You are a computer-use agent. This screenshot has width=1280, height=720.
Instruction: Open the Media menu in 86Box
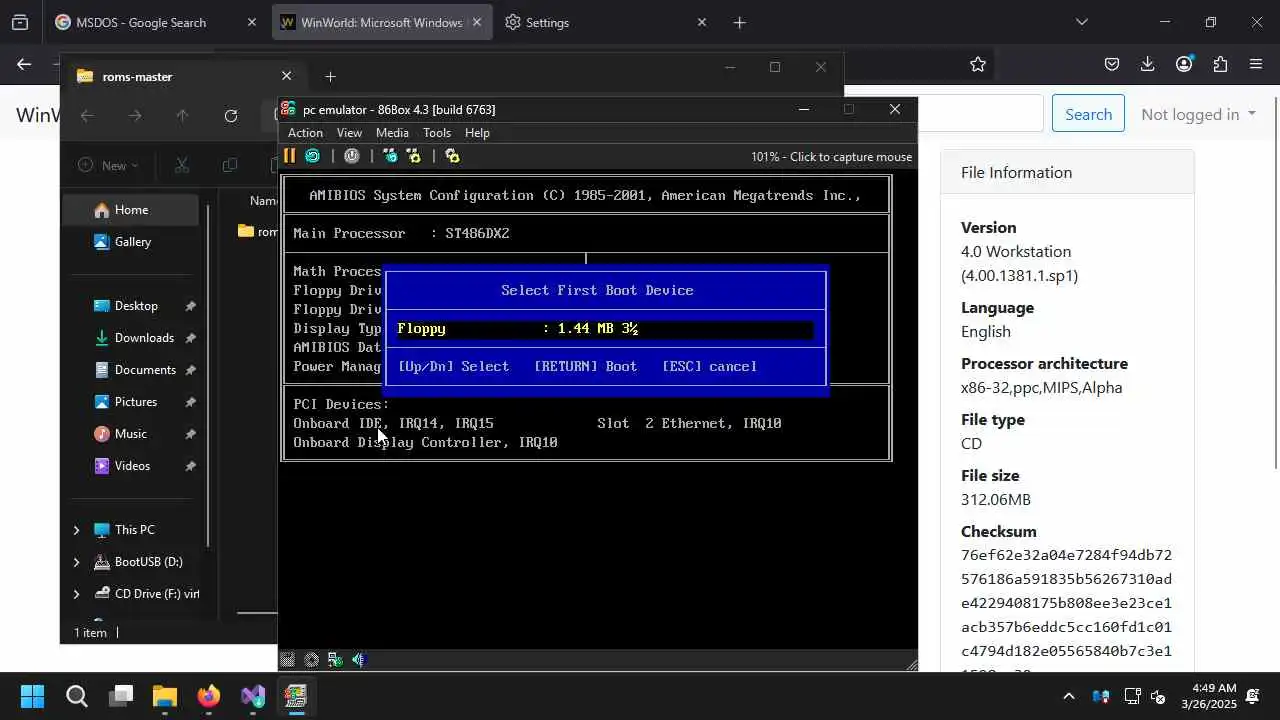pos(392,133)
